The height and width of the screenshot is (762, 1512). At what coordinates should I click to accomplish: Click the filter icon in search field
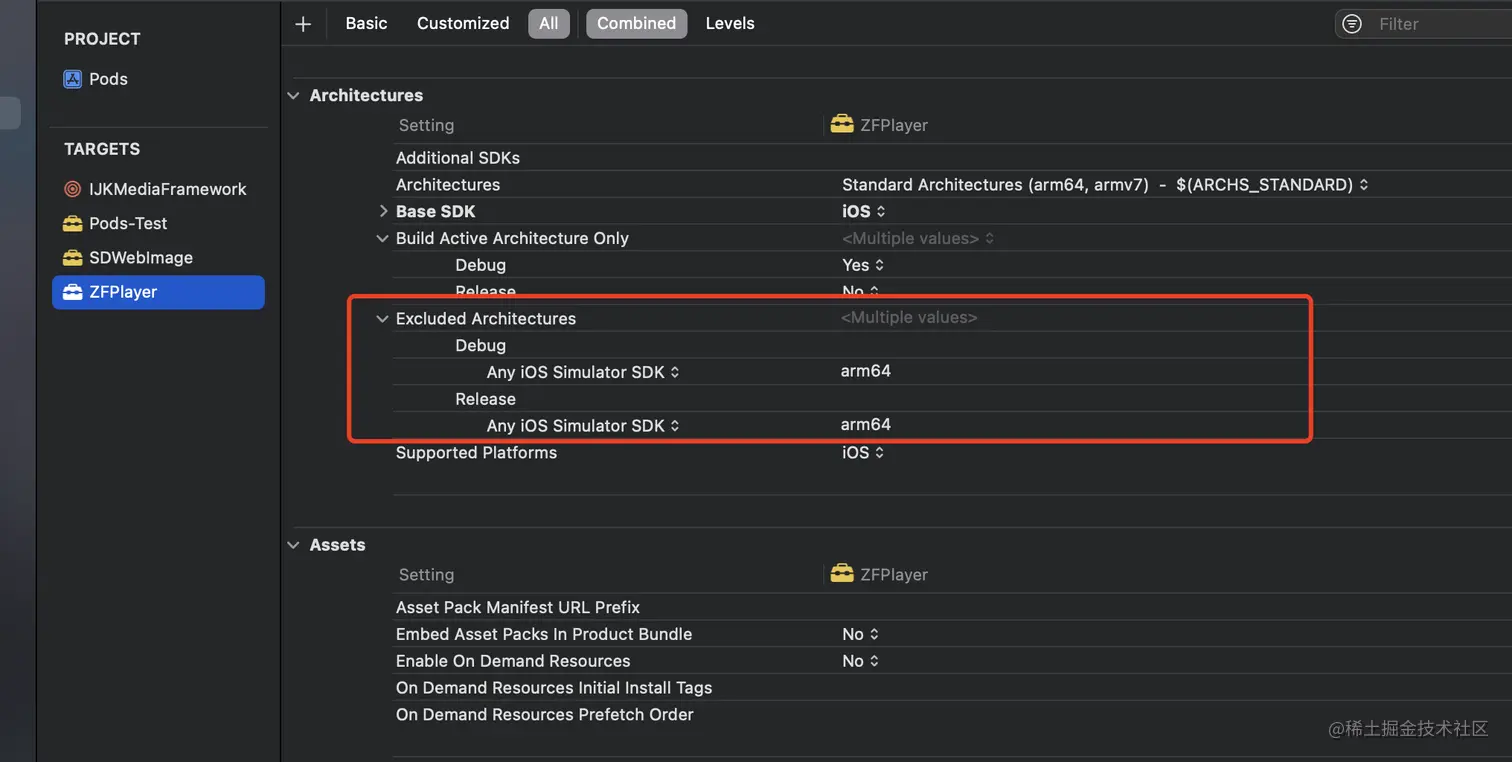point(1352,24)
